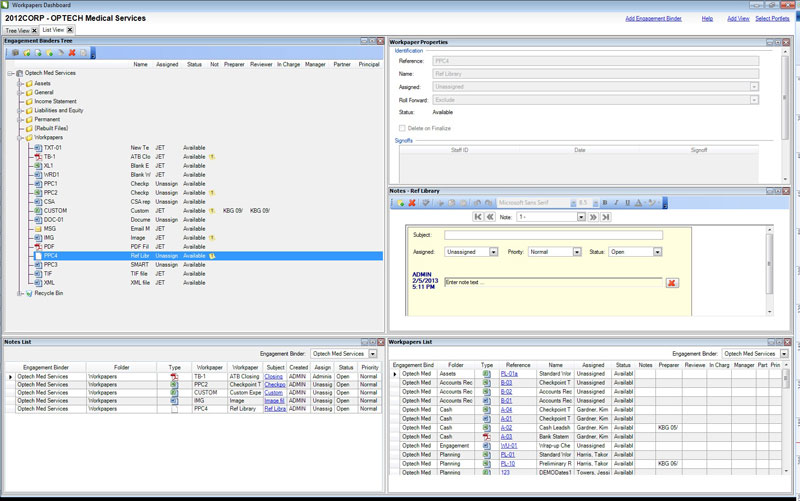Open the Select Portlets link
This screenshot has width=800, height=501.
(x=773, y=18)
